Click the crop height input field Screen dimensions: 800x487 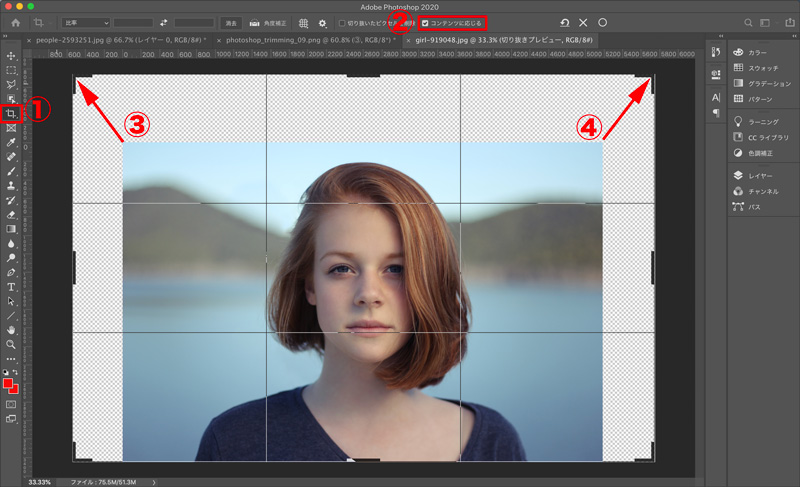pos(194,23)
